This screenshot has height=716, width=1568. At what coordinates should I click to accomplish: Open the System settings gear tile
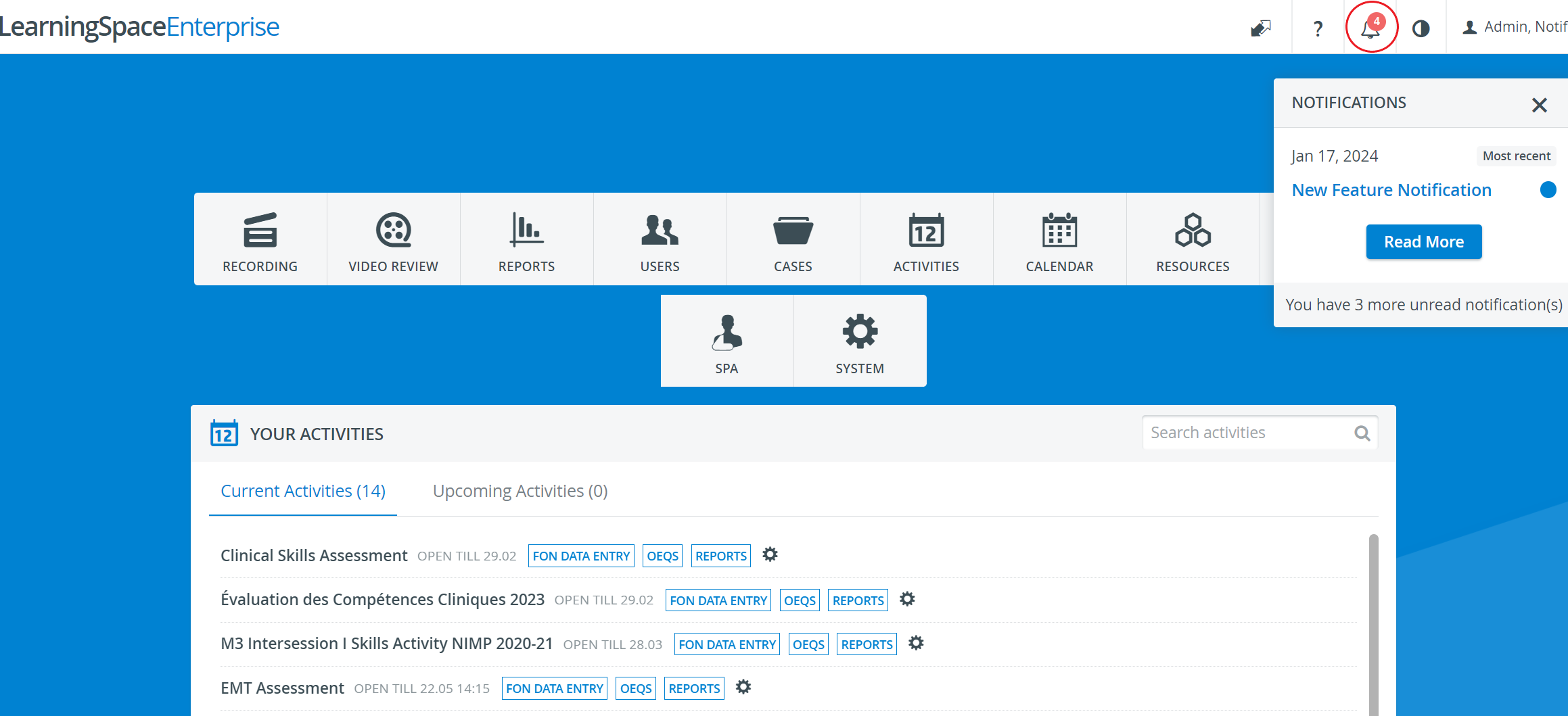tap(860, 341)
